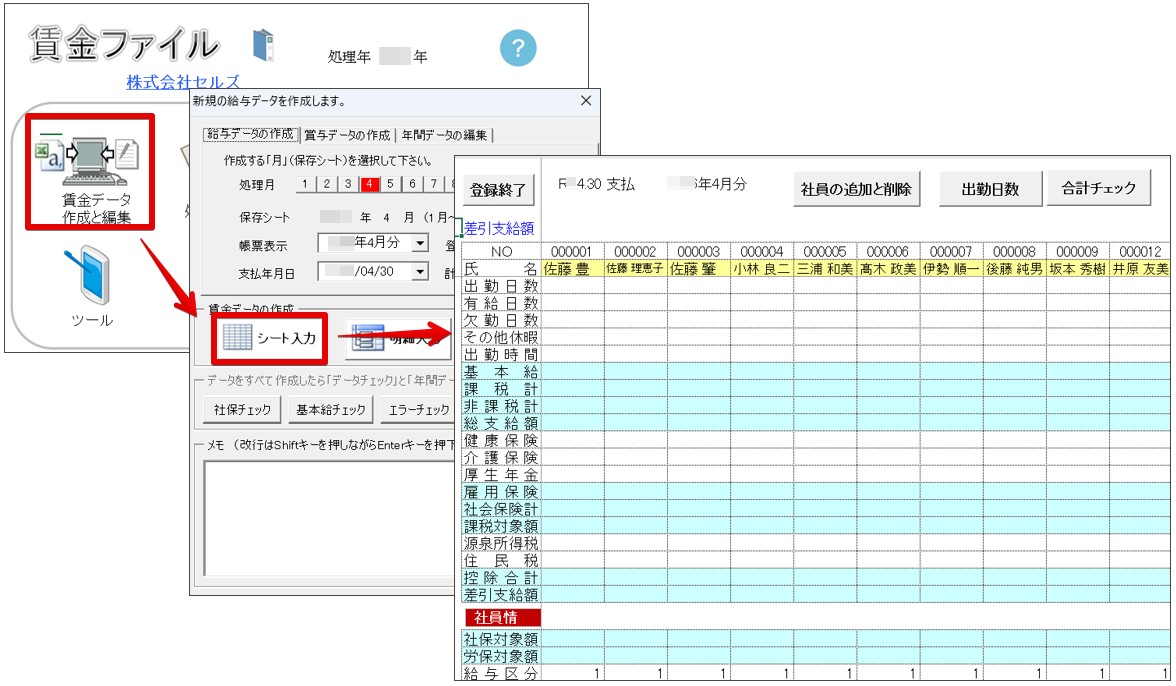Click the 出勤日数 row label
This screenshot has width=1176, height=686.
[x=501, y=286]
